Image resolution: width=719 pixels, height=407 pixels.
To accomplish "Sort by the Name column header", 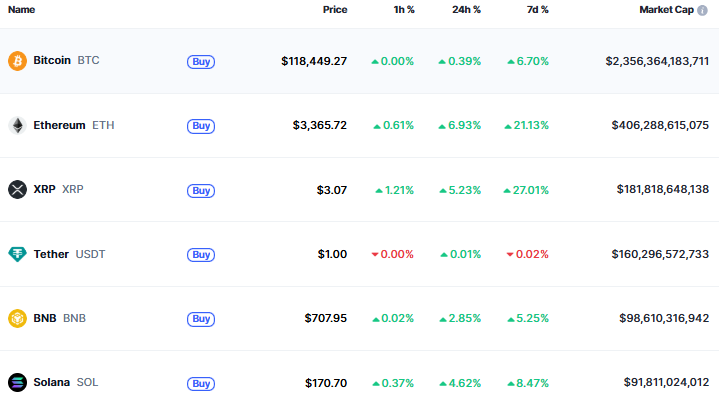I will (22, 10).
